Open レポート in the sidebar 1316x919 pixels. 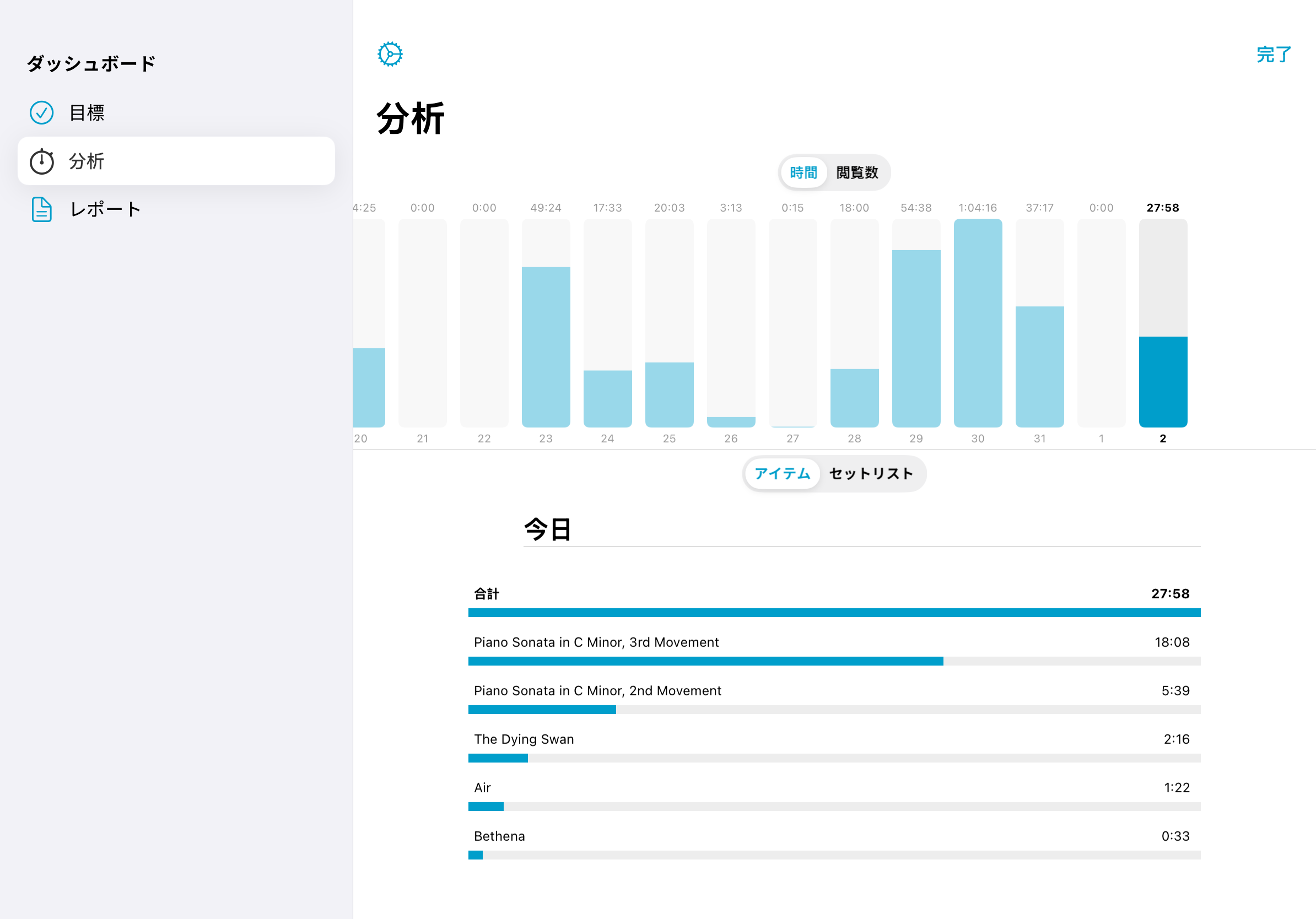[x=176, y=209]
